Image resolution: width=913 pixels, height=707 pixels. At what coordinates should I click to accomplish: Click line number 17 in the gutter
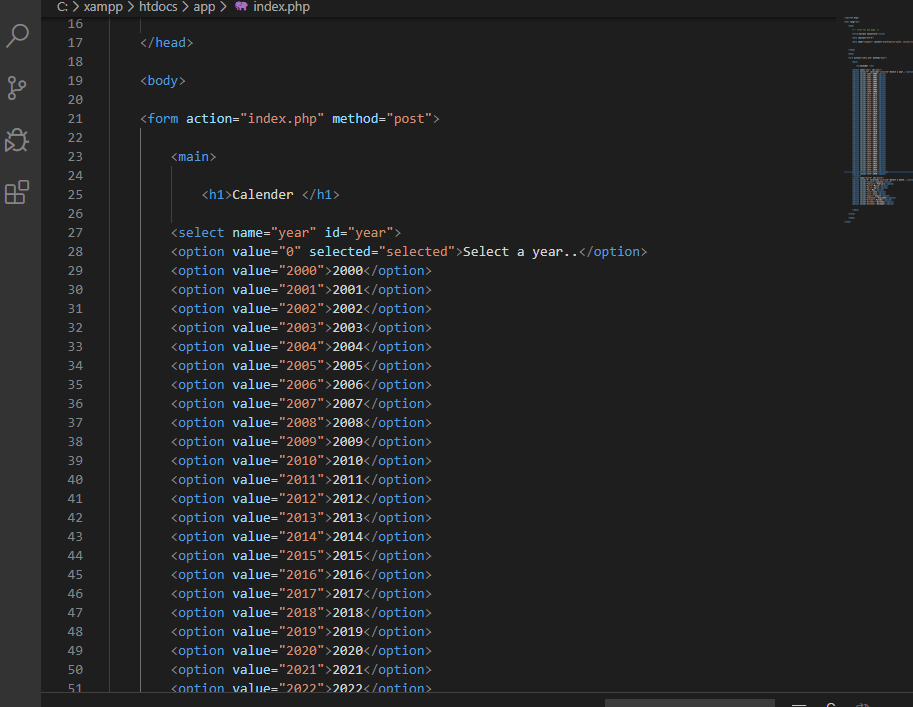[75, 43]
